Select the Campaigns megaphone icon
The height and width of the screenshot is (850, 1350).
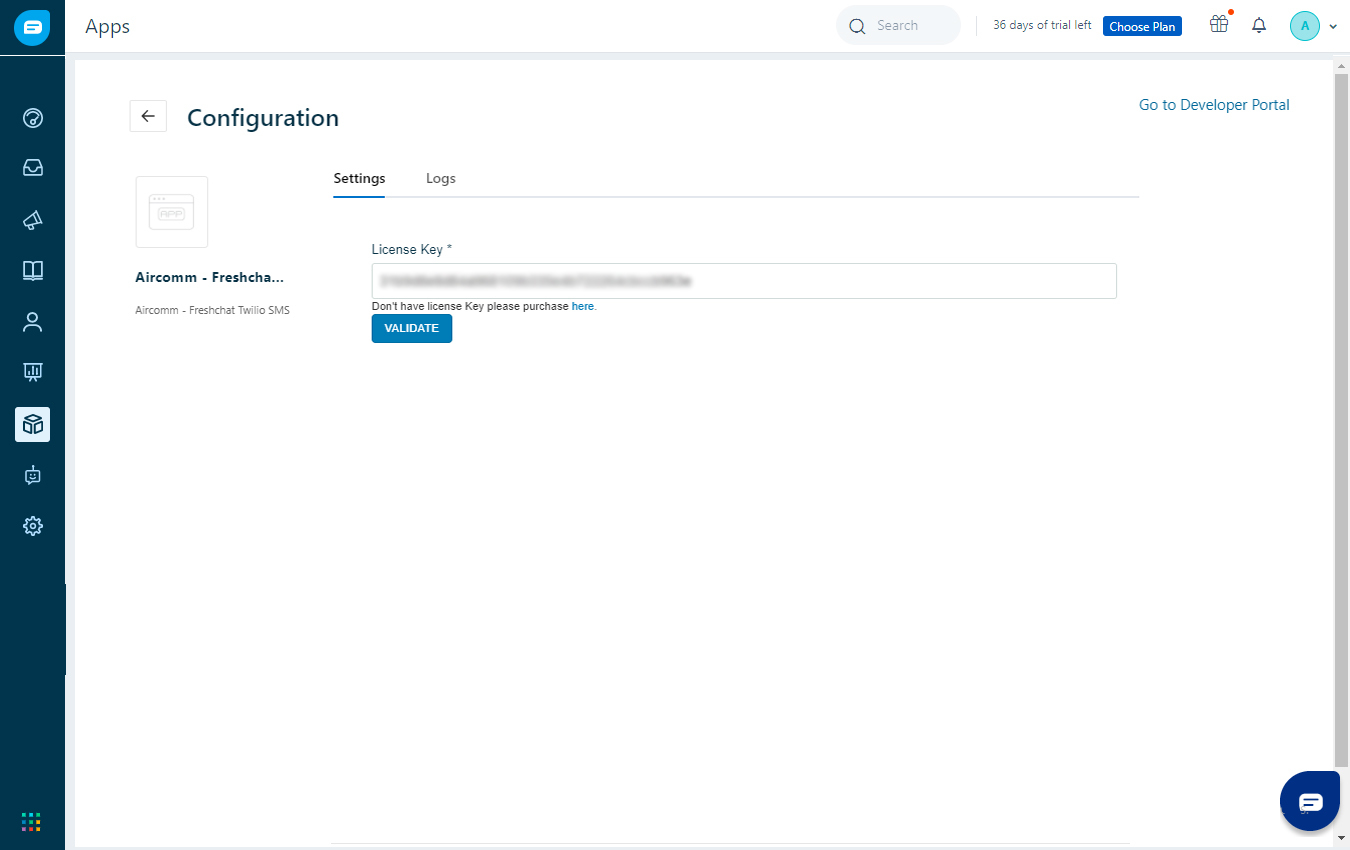32,220
